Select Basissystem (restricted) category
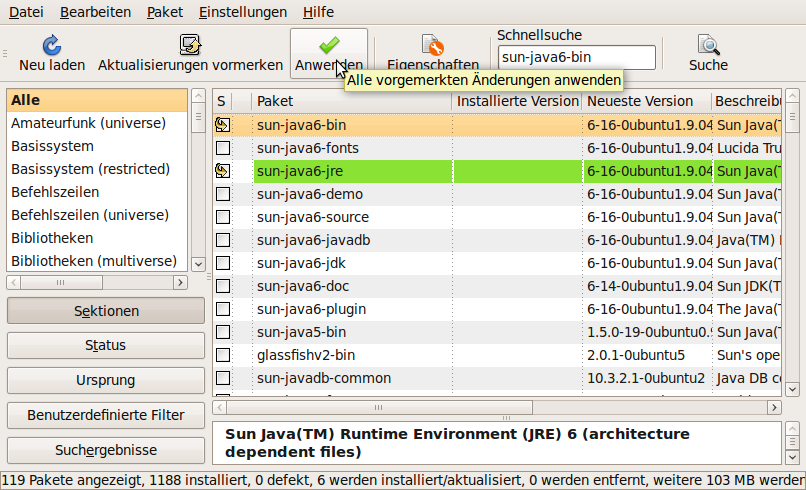This screenshot has width=806, height=490. (97, 169)
